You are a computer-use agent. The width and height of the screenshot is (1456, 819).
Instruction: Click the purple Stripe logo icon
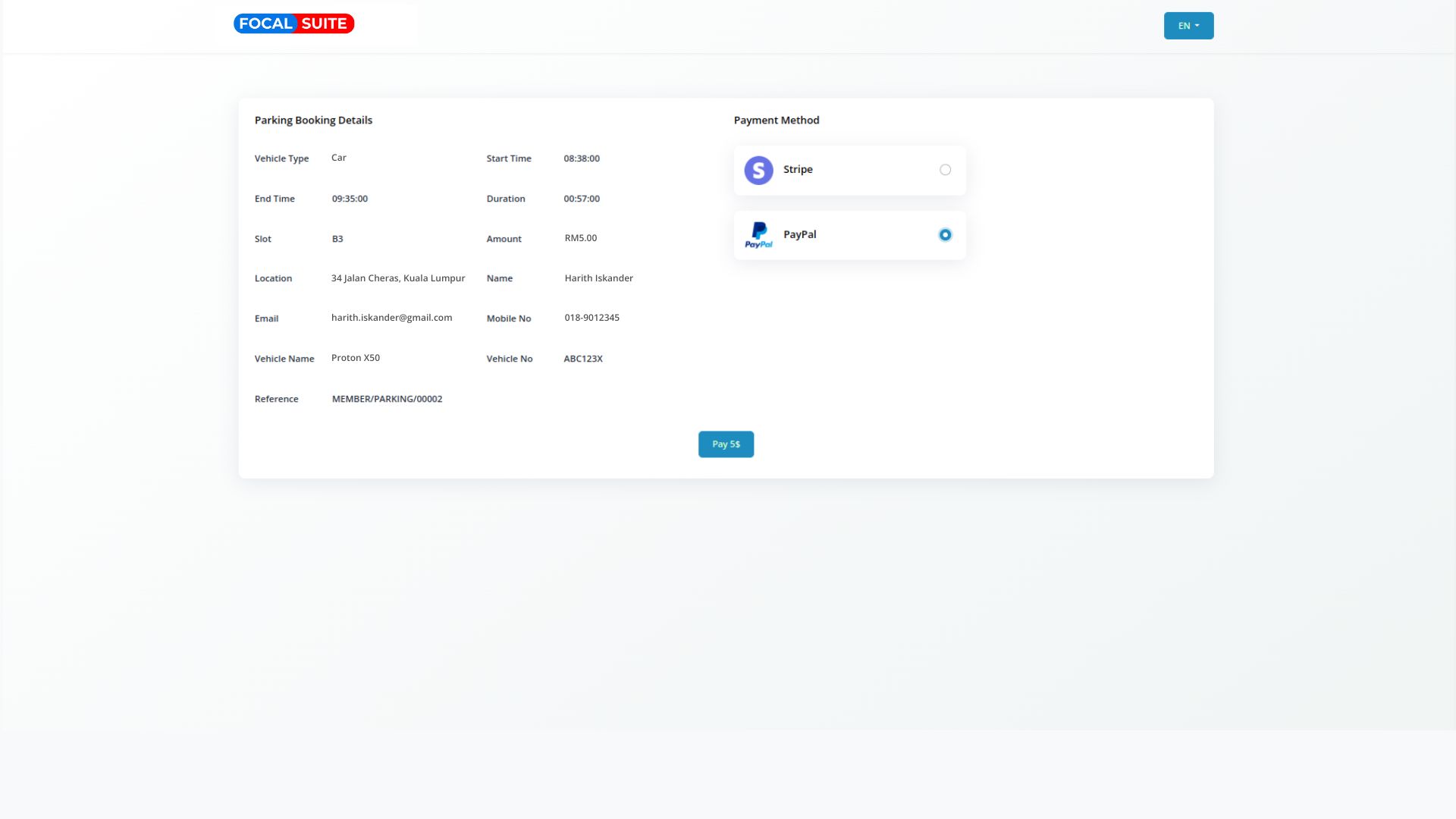tap(758, 170)
